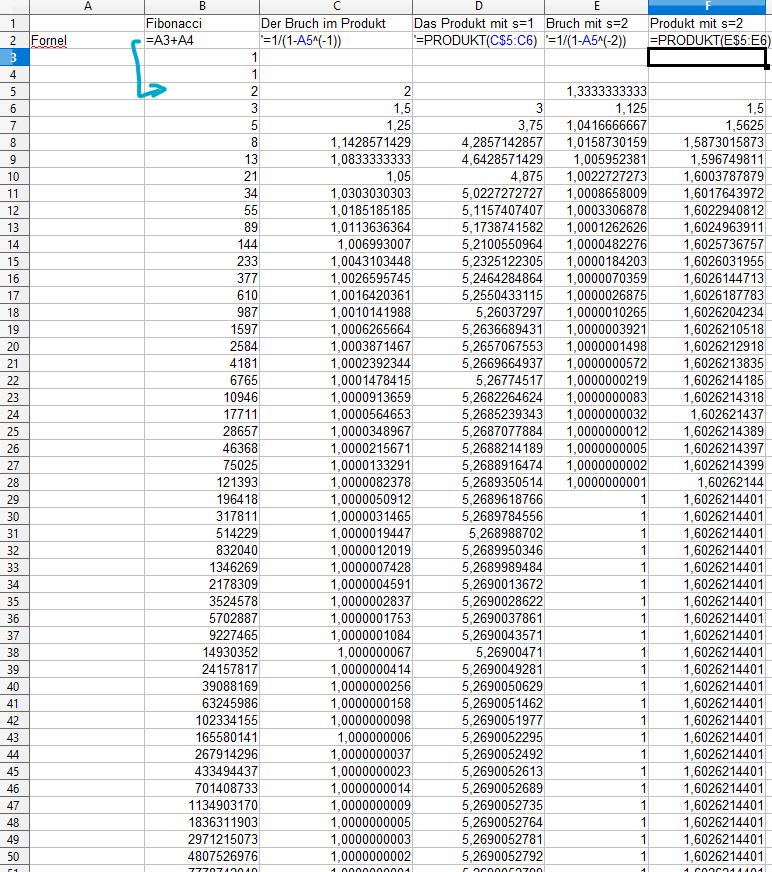Click the cell showing 1,3333333333
Image resolution: width=772 pixels, height=872 pixels.
(595, 91)
